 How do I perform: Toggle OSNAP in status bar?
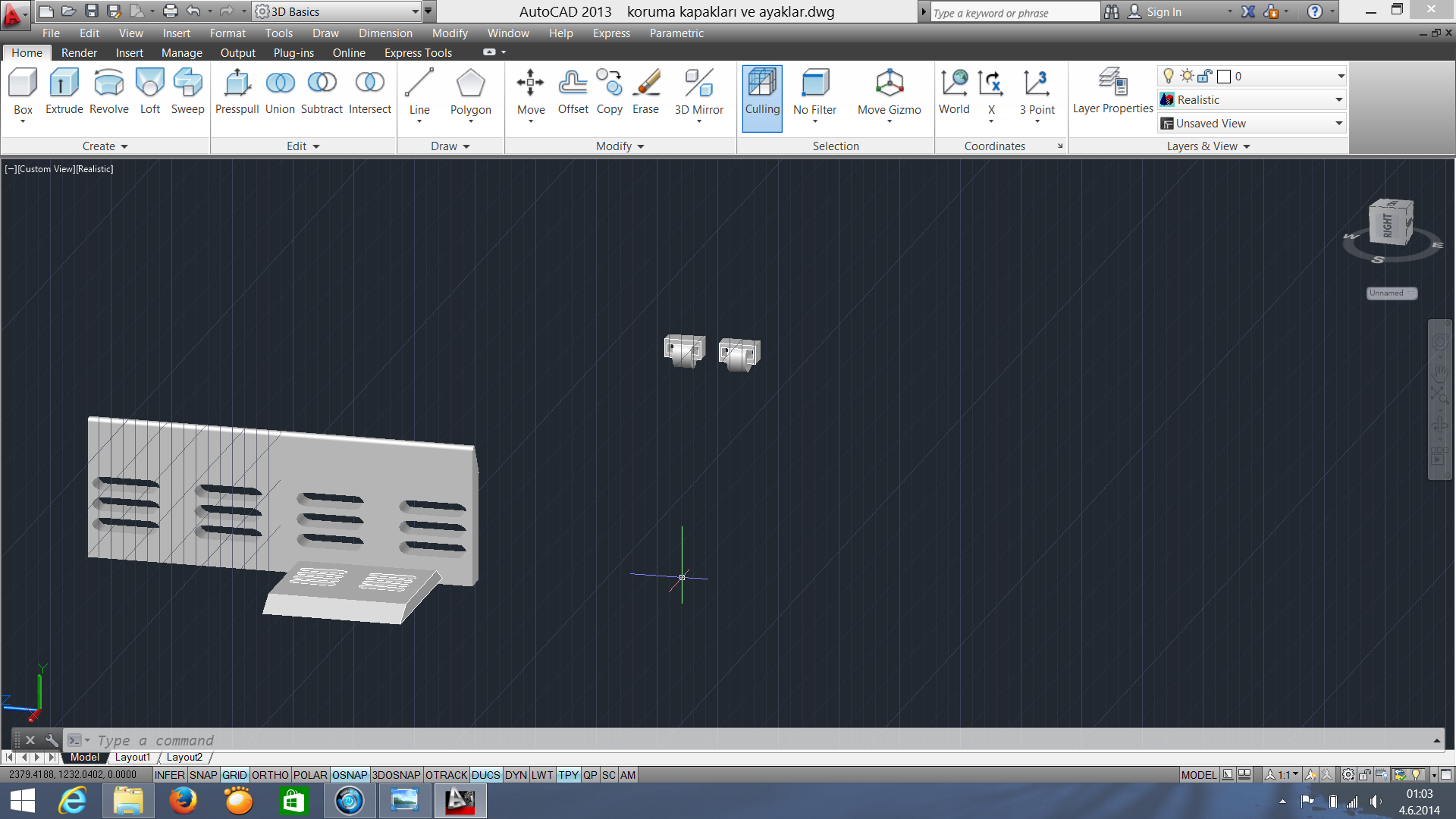[349, 775]
